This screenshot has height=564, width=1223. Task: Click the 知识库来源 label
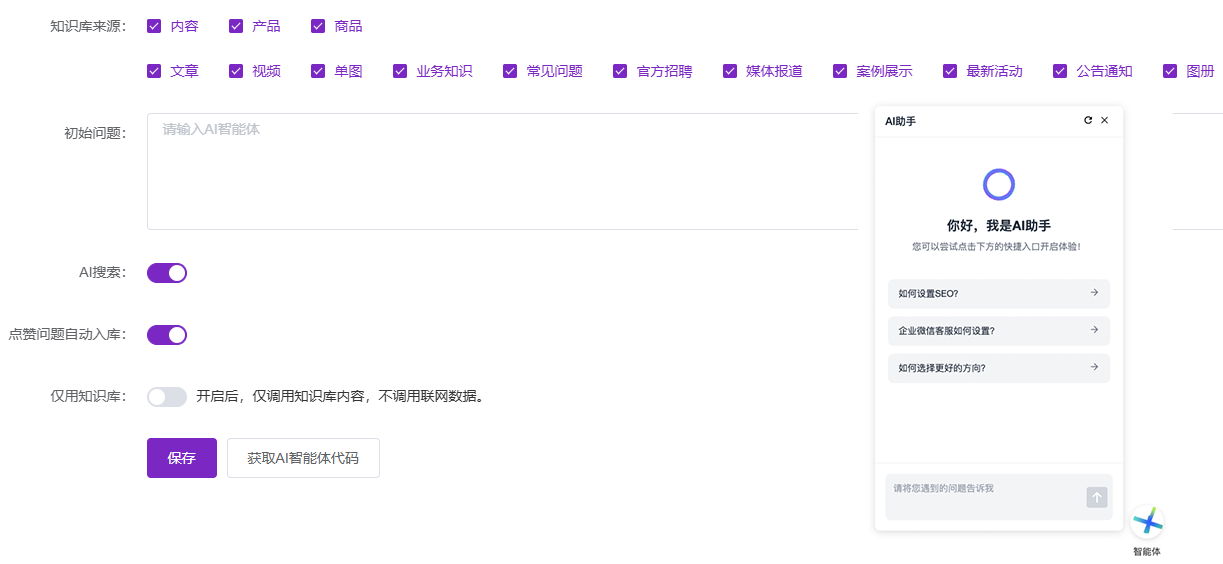click(88, 26)
